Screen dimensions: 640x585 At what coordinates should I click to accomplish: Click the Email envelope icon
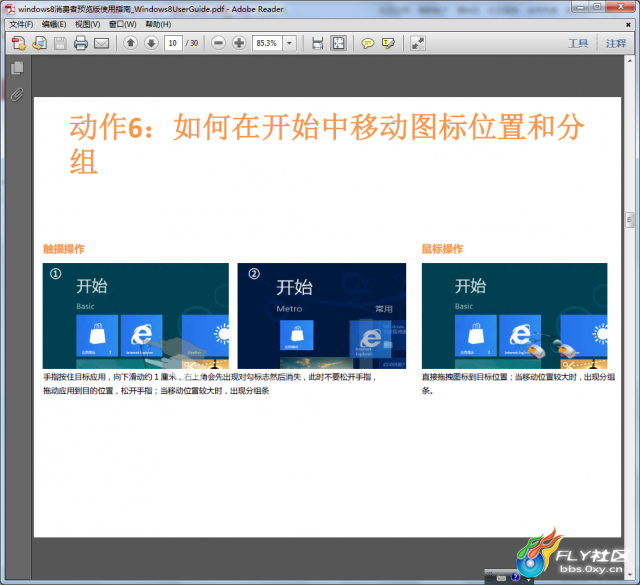tap(102, 43)
